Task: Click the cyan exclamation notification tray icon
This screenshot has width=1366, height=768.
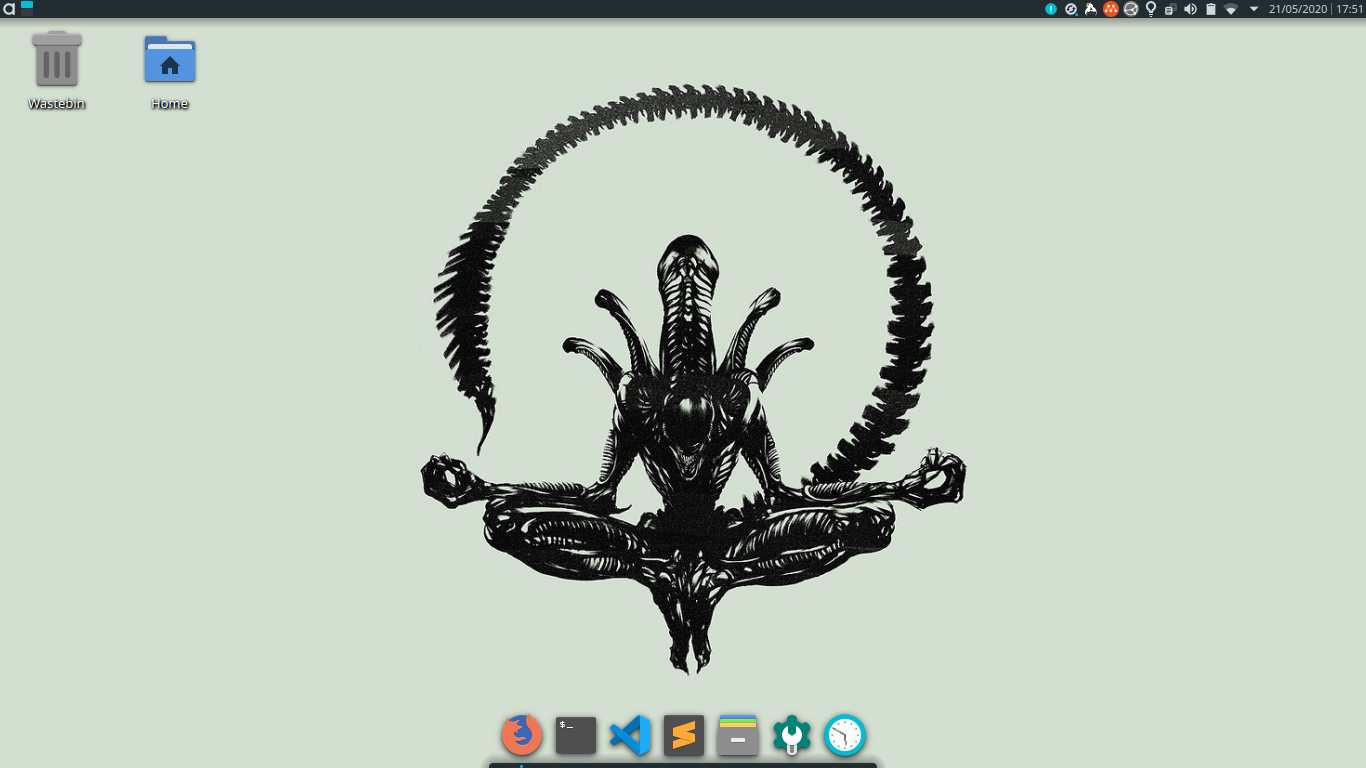Action: tap(1051, 9)
